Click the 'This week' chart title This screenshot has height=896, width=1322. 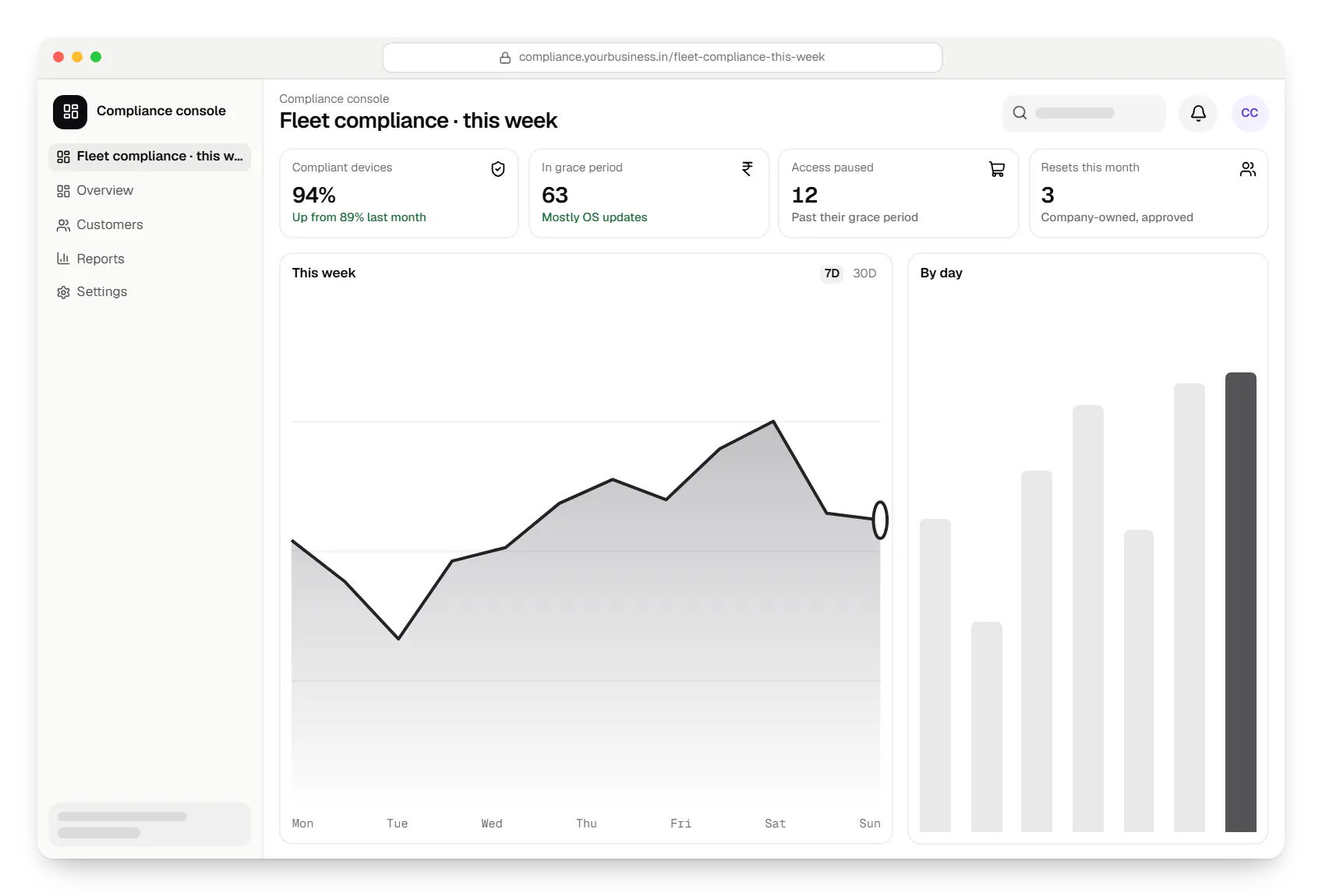(323, 273)
